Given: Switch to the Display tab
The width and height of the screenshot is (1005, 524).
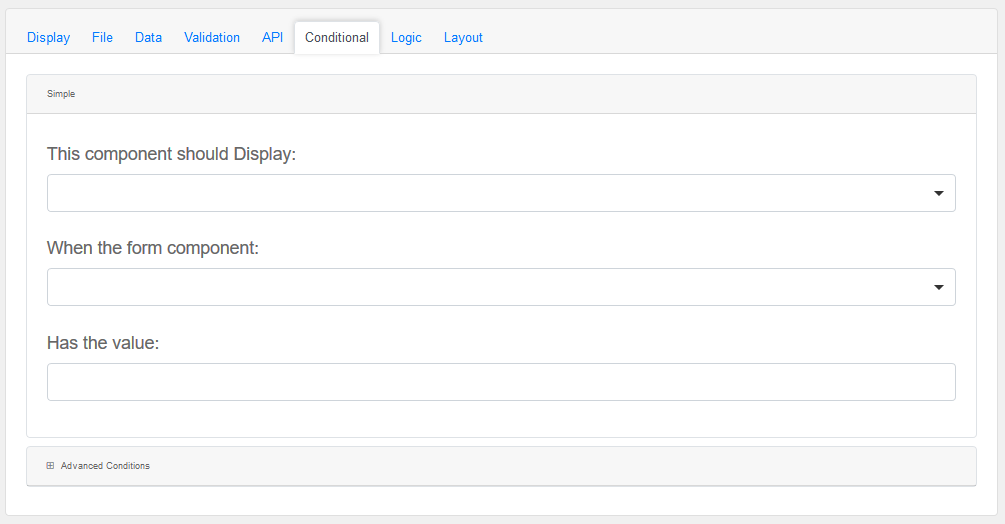Looking at the screenshot, I should click(x=48, y=37).
